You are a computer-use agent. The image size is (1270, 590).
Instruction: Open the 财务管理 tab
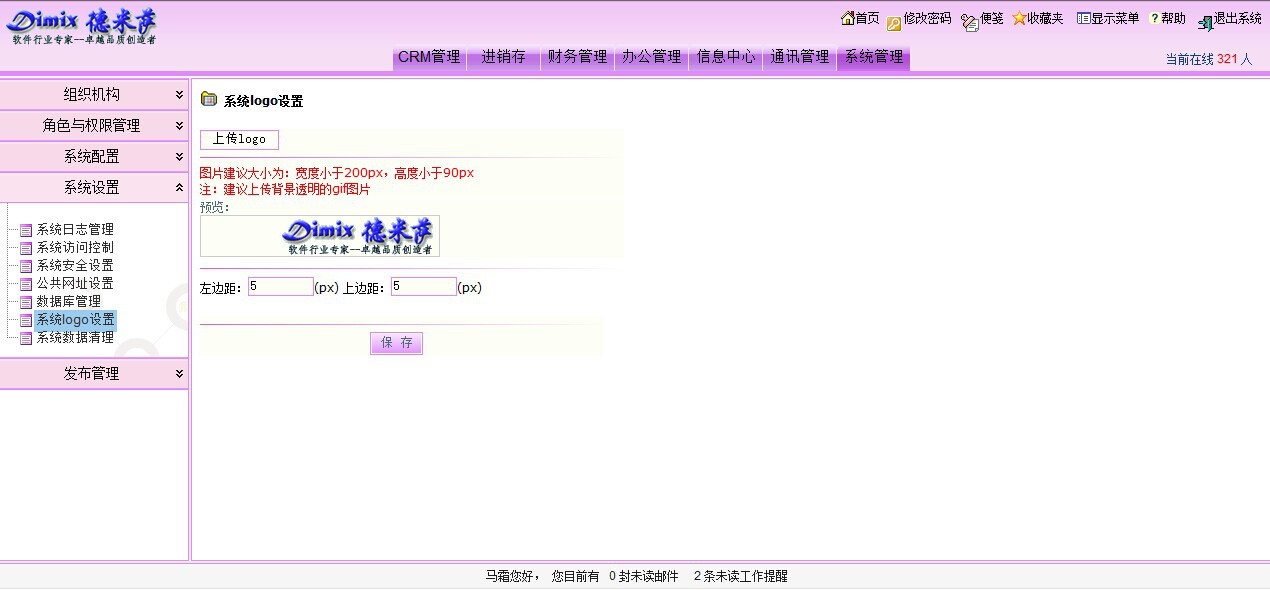(x=577, y=57)
